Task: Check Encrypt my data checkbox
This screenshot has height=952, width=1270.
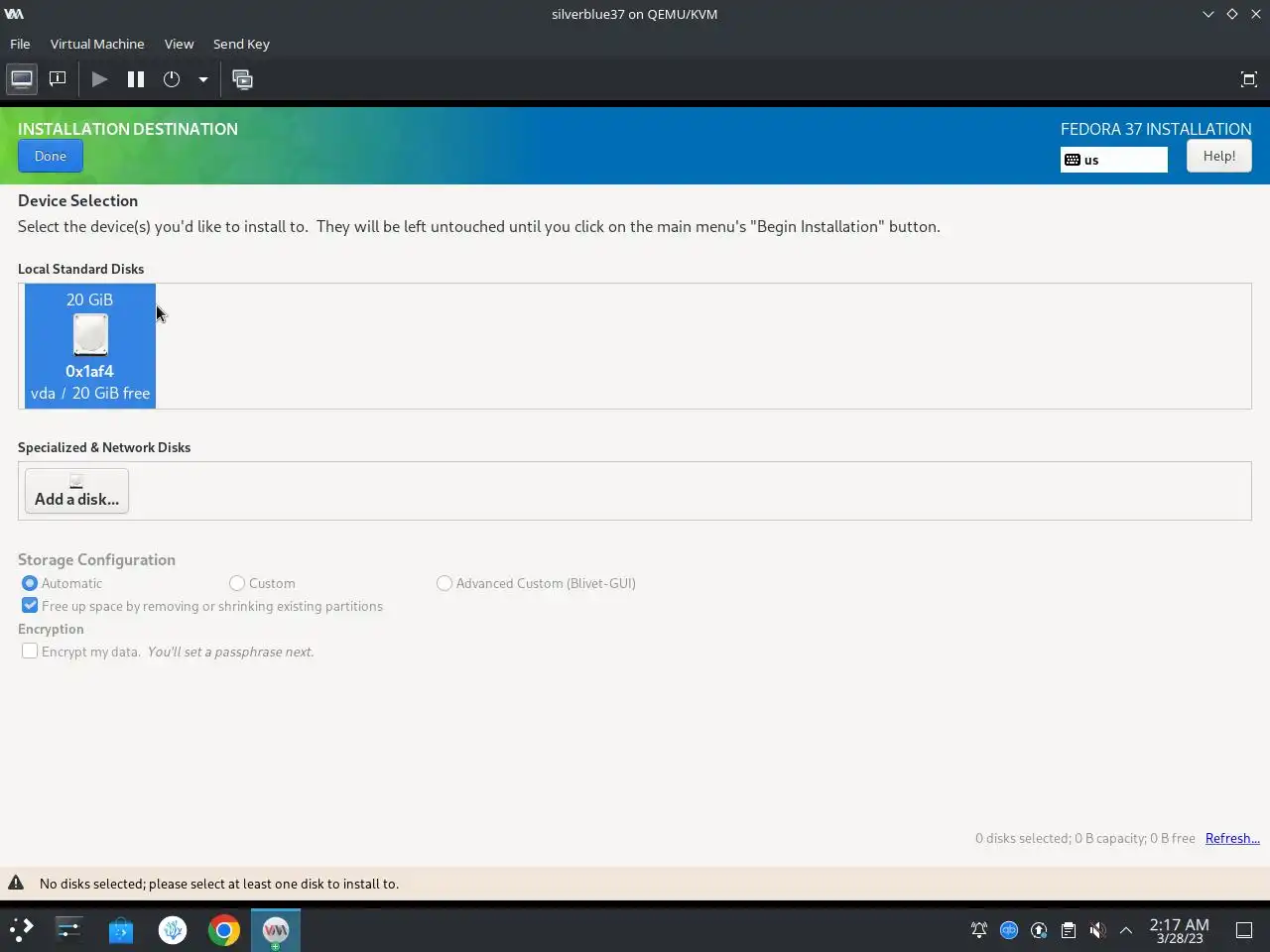Action: point(30,652)
